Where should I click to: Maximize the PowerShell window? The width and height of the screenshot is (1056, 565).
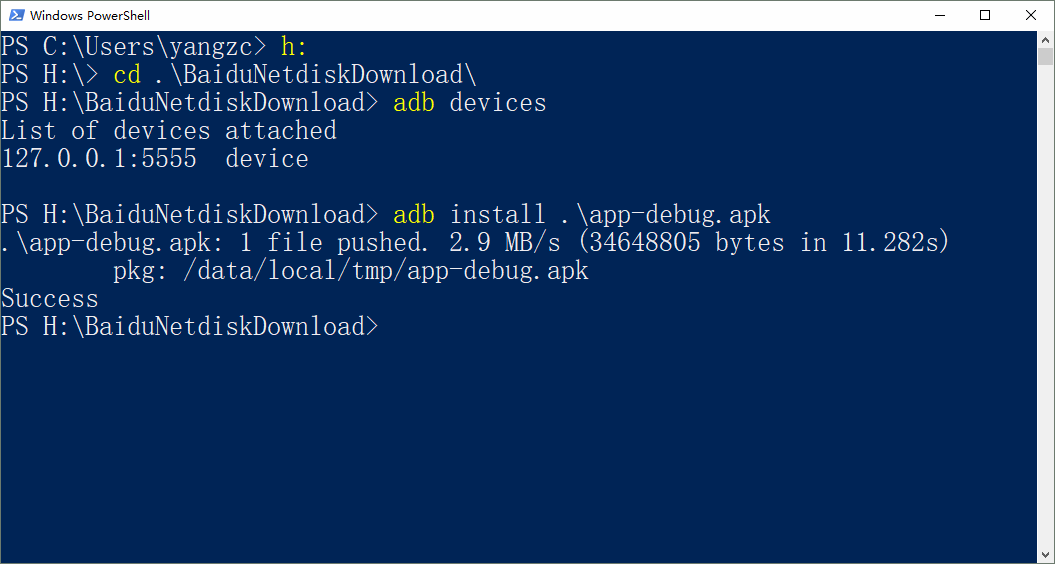click(x=985, y=15)
